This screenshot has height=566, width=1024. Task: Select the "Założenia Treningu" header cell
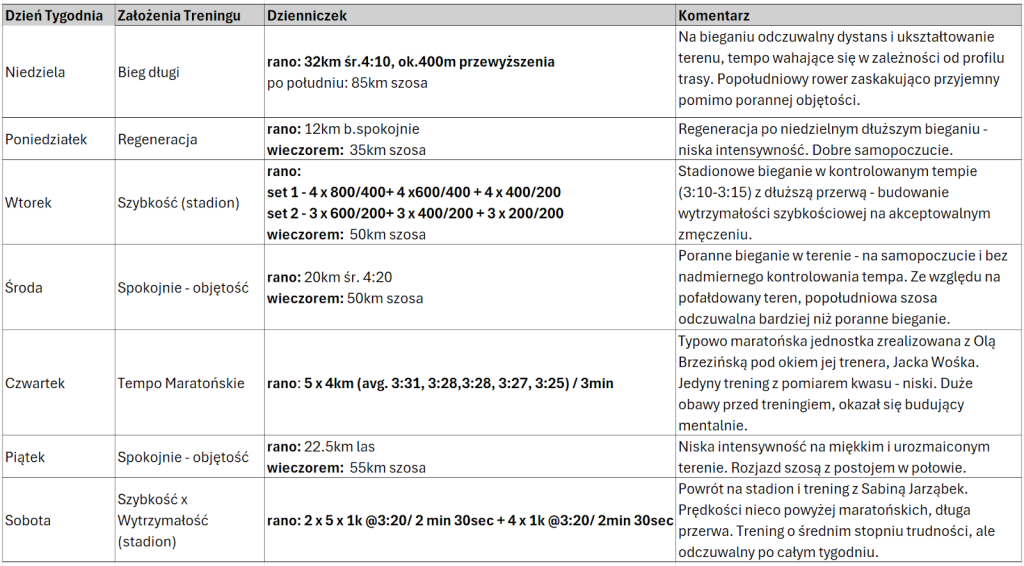(168, 17)
